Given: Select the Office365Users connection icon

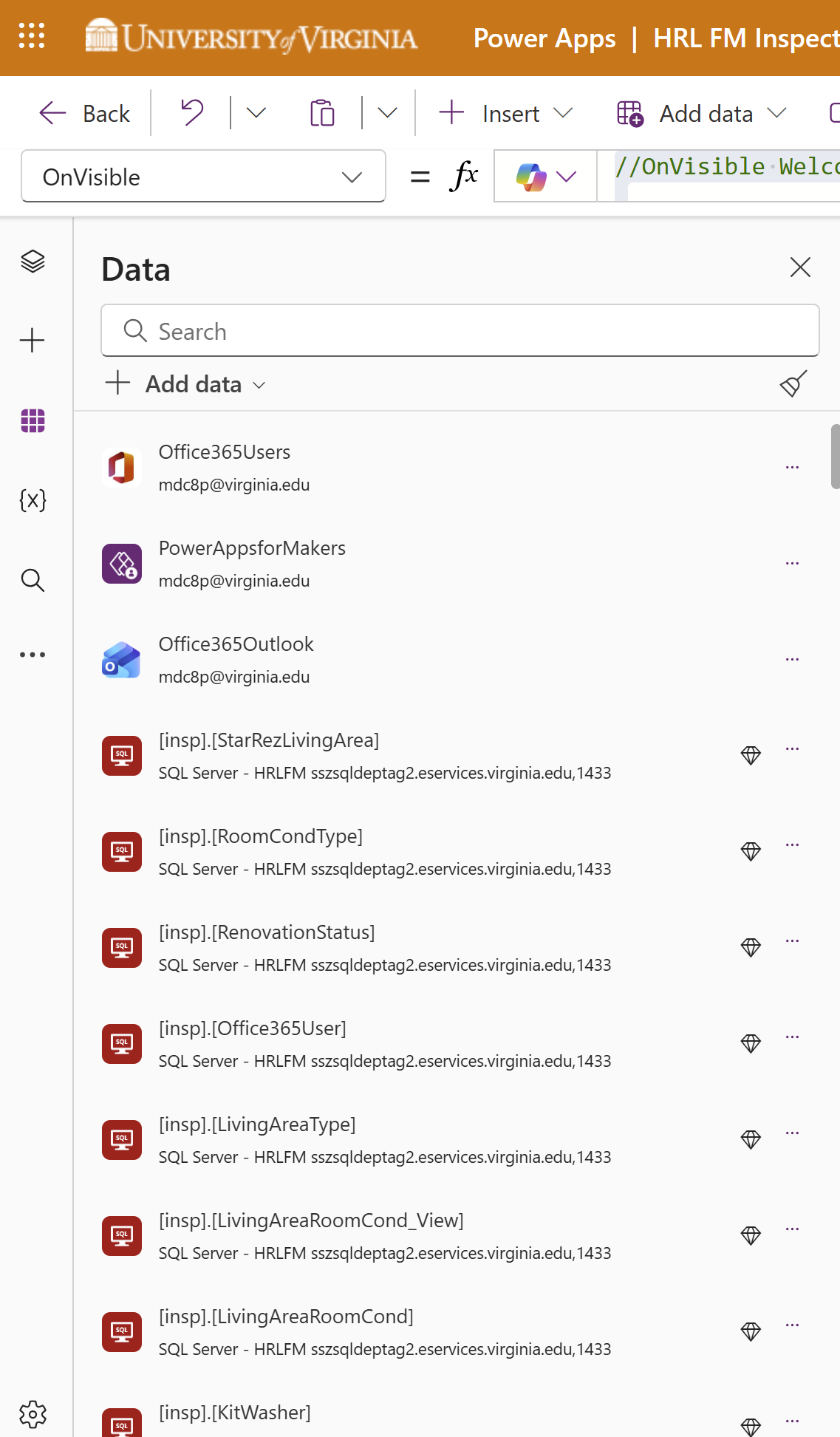Looking at the screenshot, I should (x=121, y=468).
